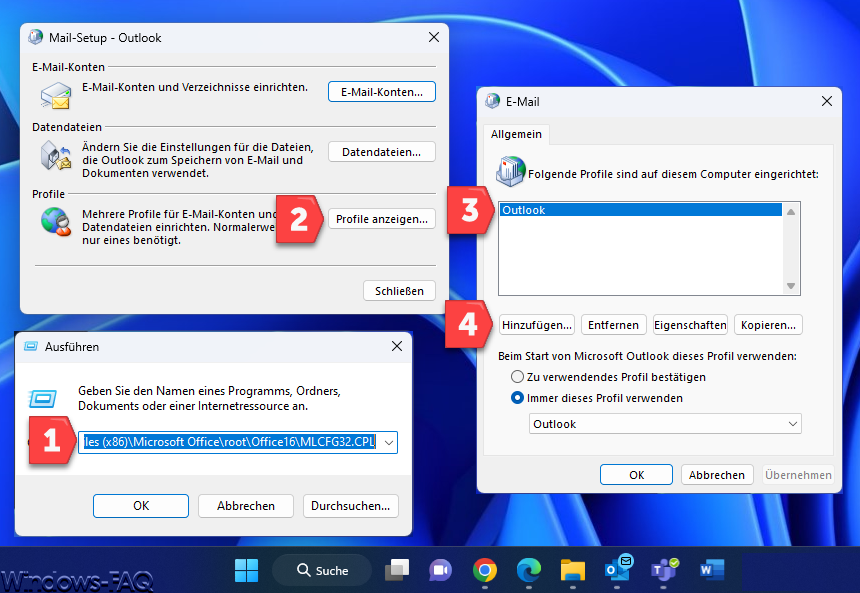This screenshot has height=593, width=860.
Task: Click the Datendateien icon in Mail-Setup
Action: (55, 155)
